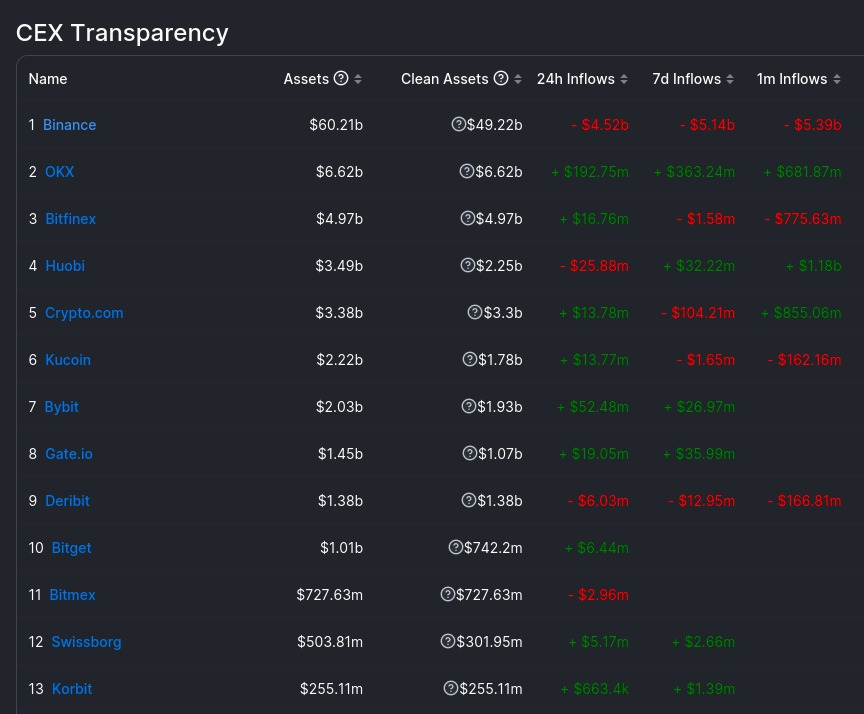Screen dimensions: 864x714
Task: Click Bitmex assets value $727.63m
Action: [x=330, y=594]
